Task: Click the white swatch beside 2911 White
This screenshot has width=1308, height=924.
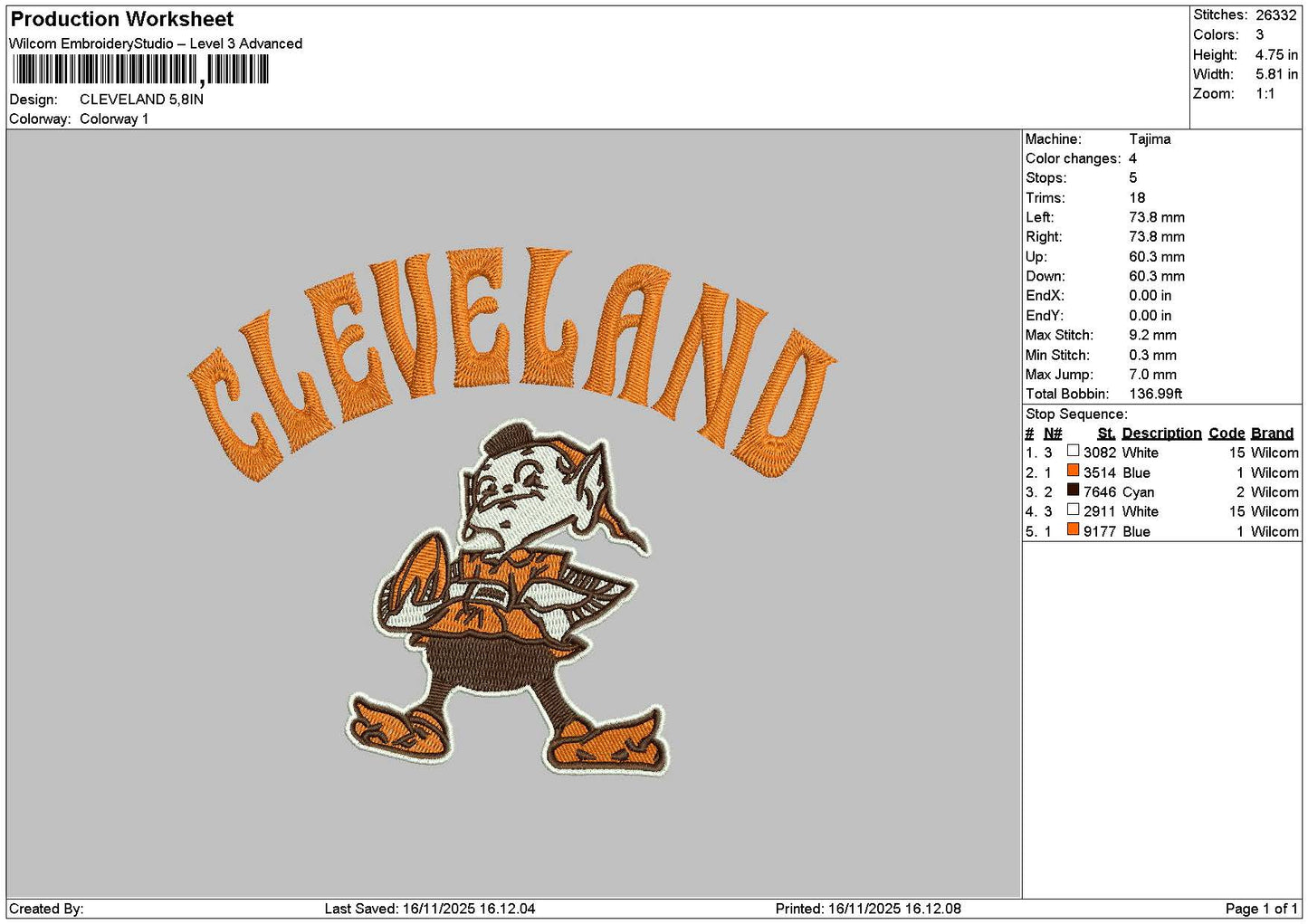Action: click(1073, 510)
